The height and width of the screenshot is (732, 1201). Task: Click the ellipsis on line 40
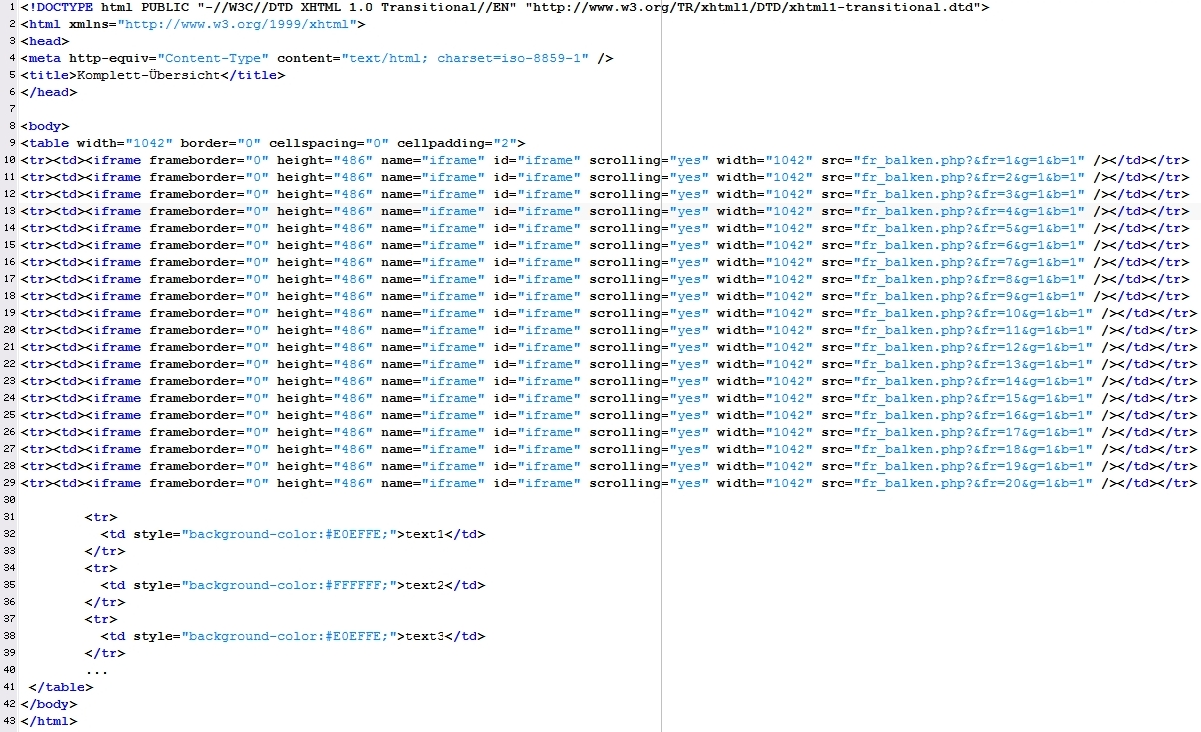(96, 670)
